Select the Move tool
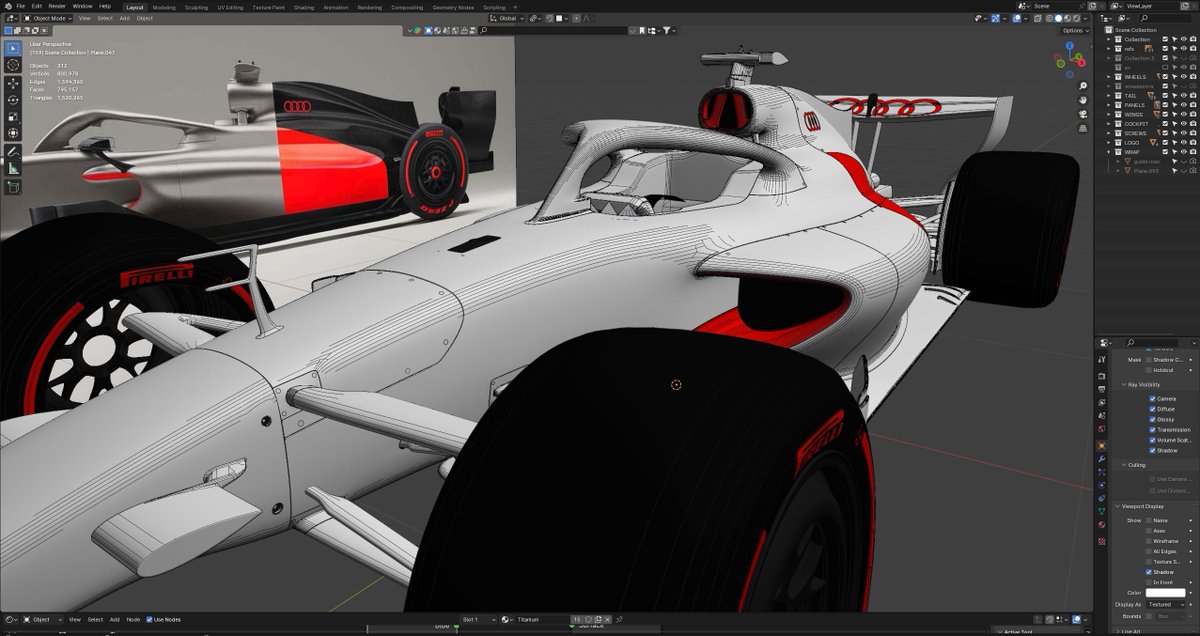The height and width of the screenshot is (636, 1200). [x=13, y=82]
